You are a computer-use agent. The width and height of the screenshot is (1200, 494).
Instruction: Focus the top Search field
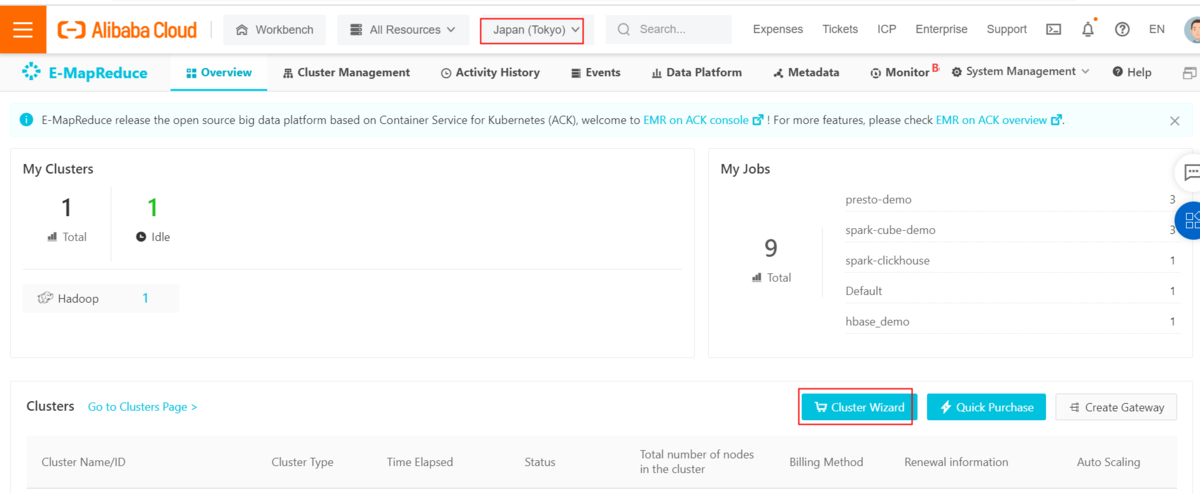pyautogui.click(x=668, y=30)
